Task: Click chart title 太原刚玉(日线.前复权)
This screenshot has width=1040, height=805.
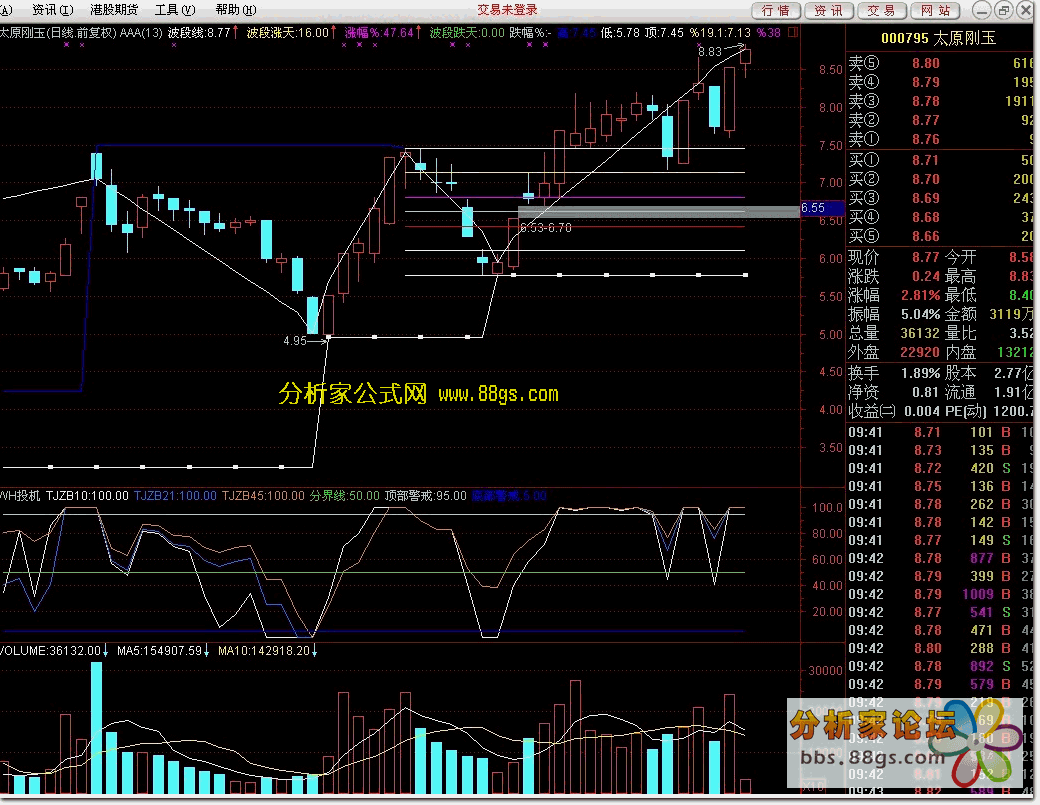Action: [x=58, y=32]
